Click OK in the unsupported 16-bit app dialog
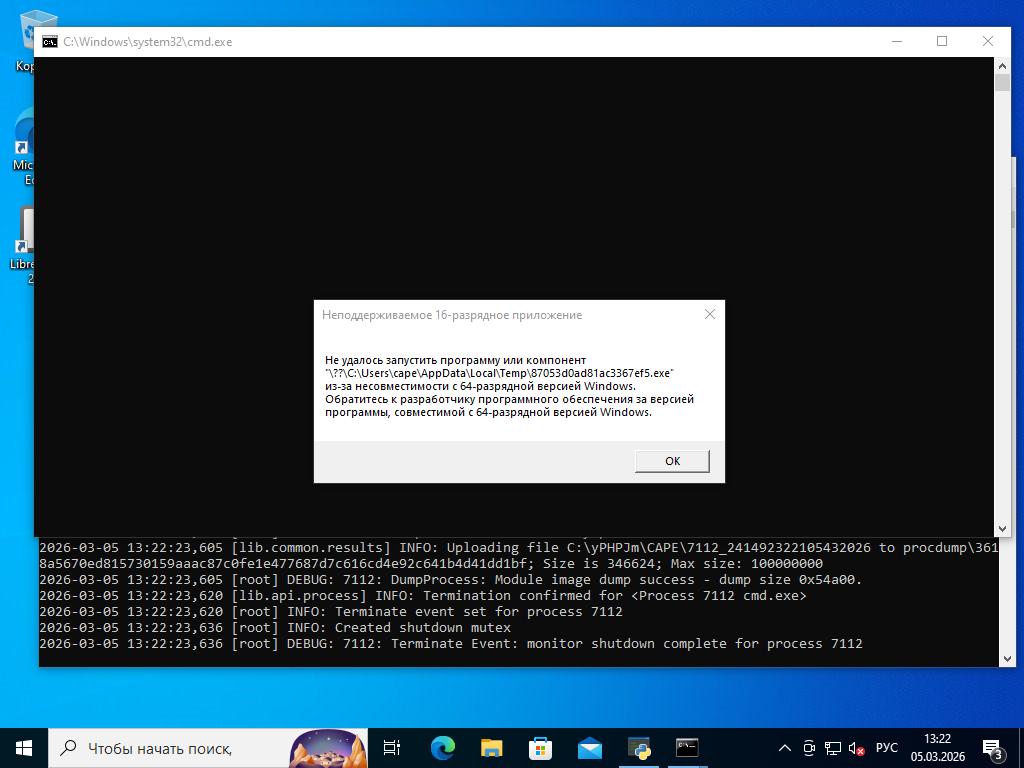This screenshot has height=768, width=1024. click(x=672, y=461)
